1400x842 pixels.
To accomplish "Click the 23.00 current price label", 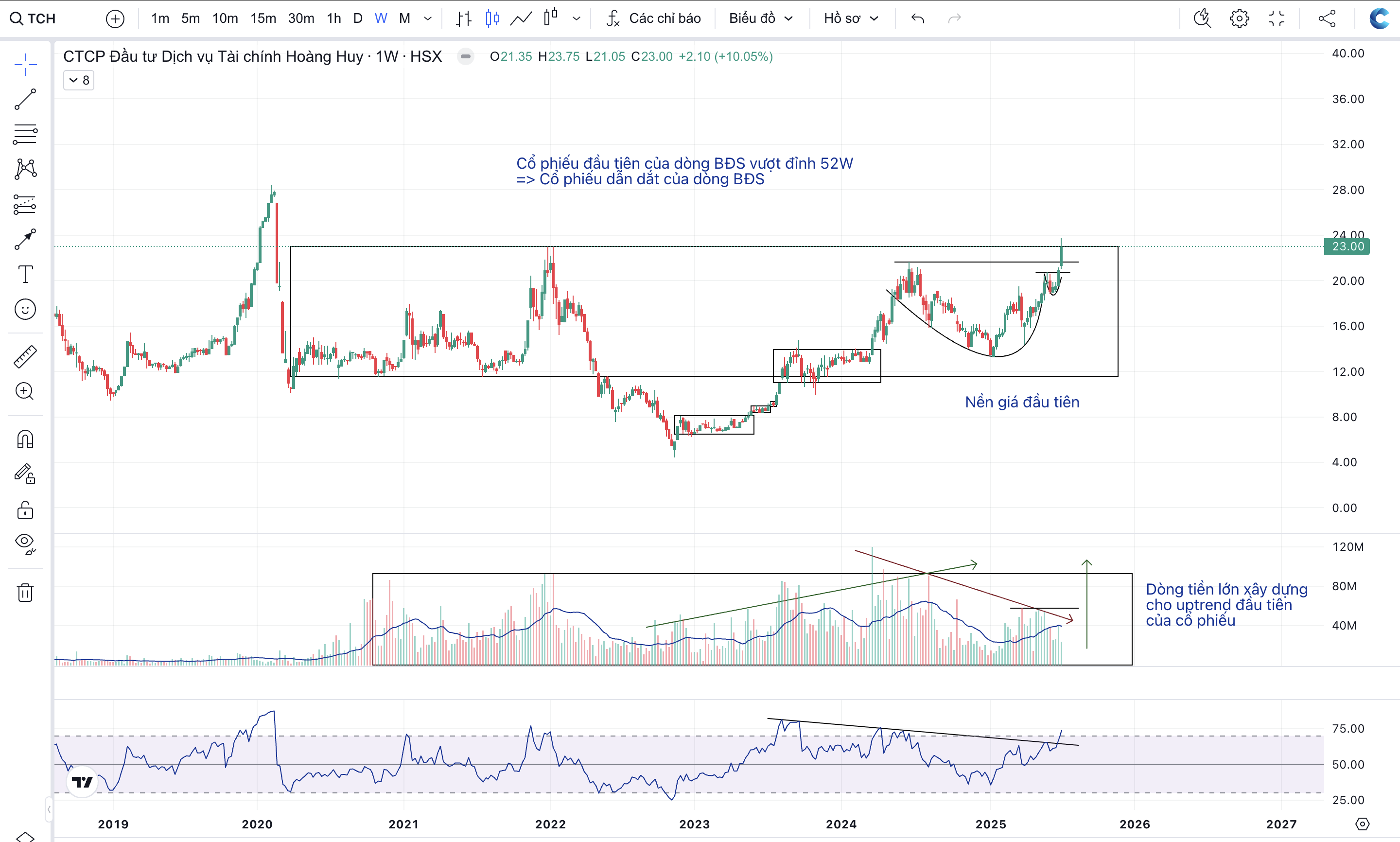I will coord(1347,246).
